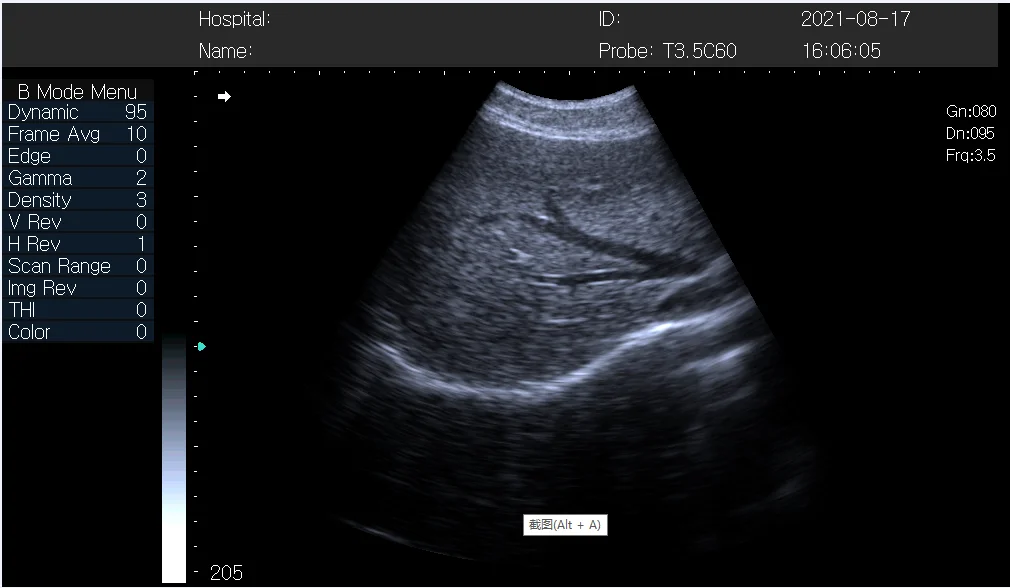
Task: Select the Img Rev menu item
Action: click(x=78, y=288)
